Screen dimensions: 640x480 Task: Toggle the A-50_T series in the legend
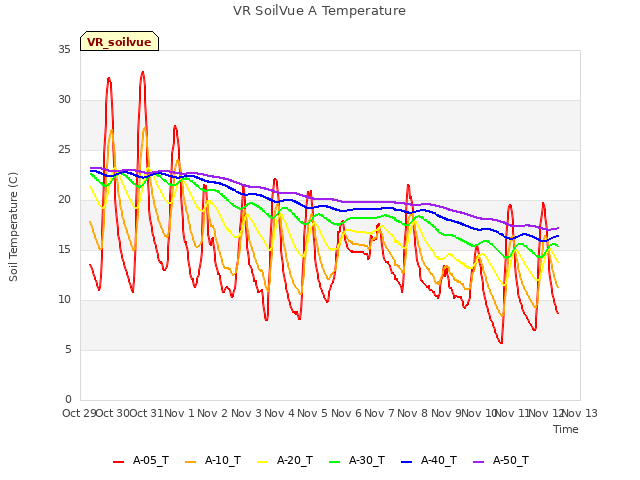coord(501,461)
